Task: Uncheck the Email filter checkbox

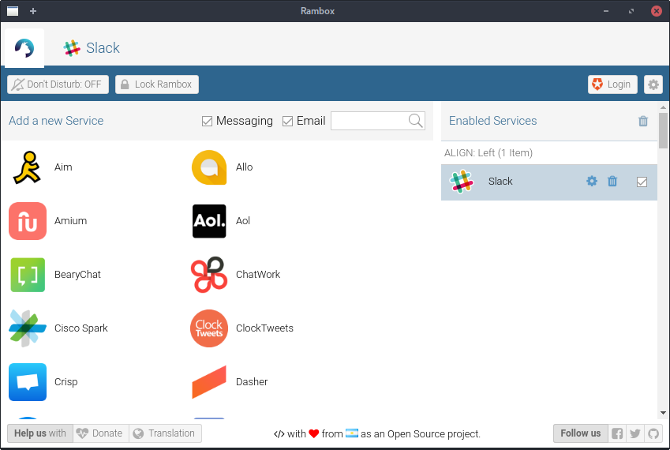Action: click(287, 121)
